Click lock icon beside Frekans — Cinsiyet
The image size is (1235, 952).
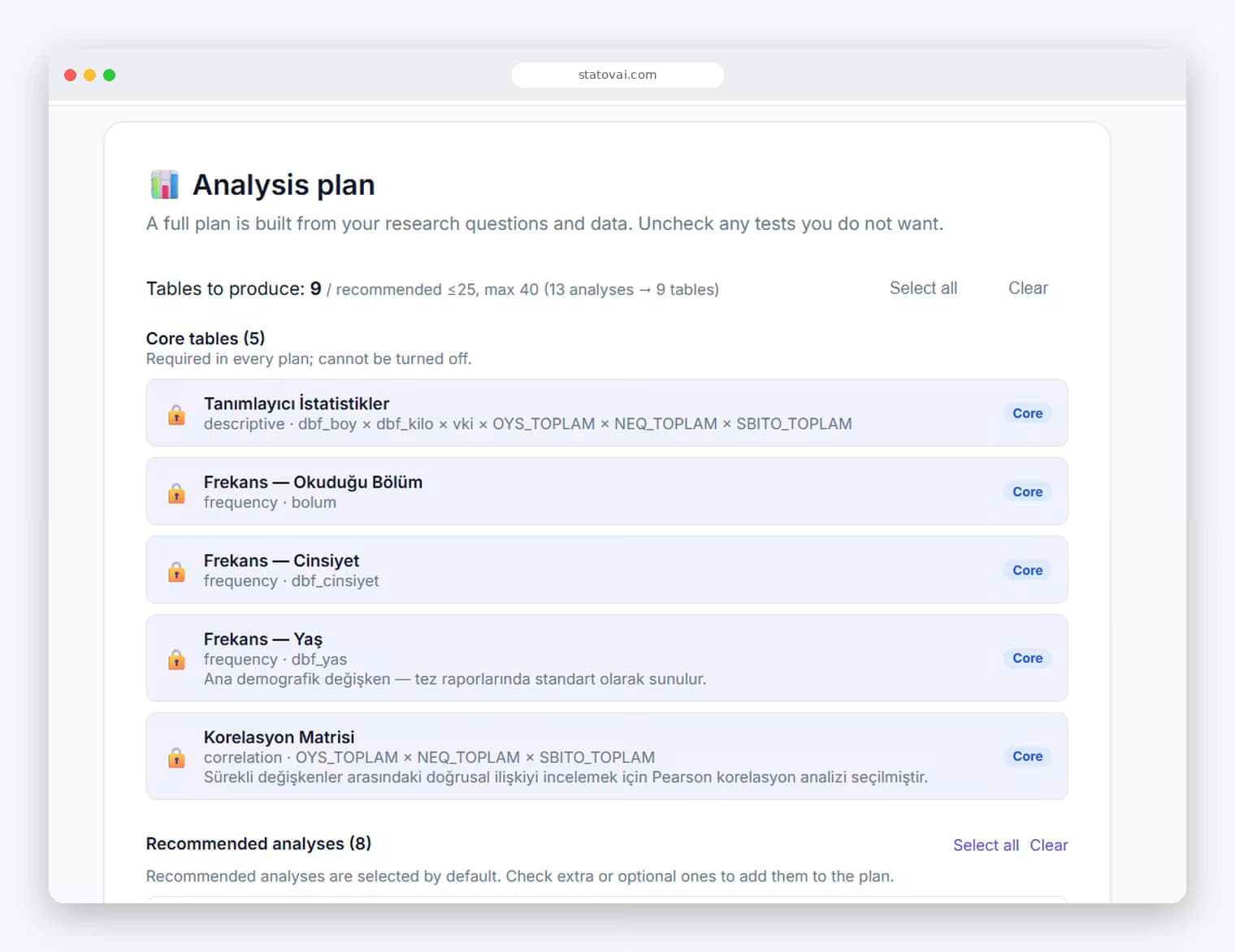point(176,572)
